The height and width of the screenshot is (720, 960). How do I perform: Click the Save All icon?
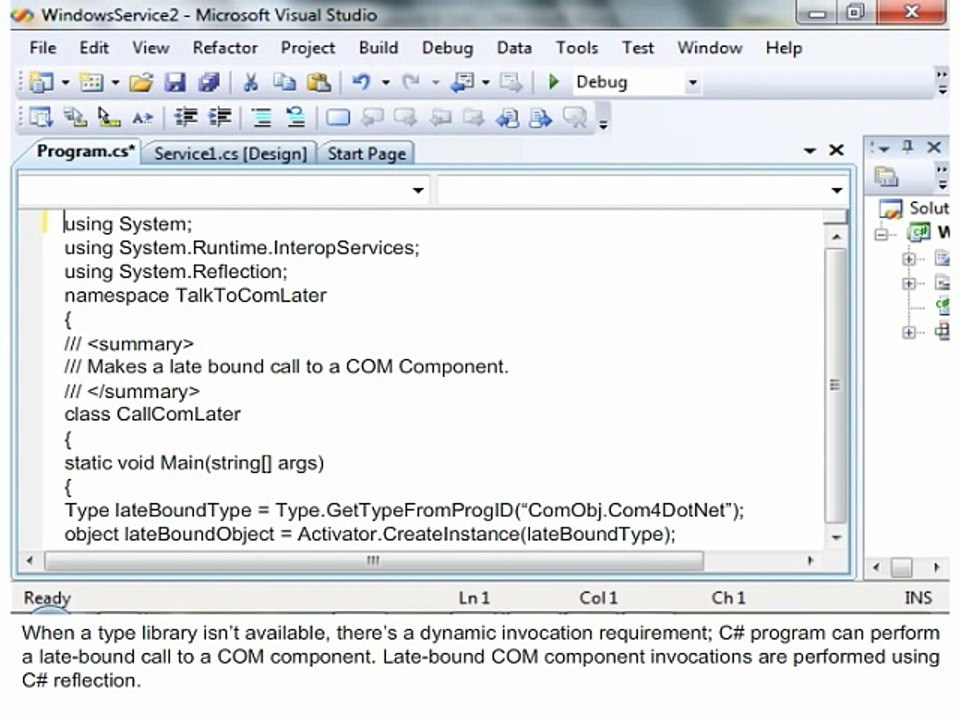209,82
